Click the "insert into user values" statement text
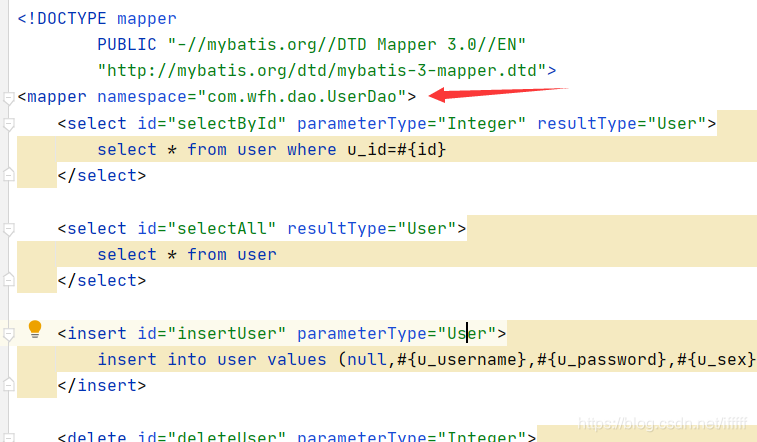Viewport: 757px width, 442px height. click(212, 359)
